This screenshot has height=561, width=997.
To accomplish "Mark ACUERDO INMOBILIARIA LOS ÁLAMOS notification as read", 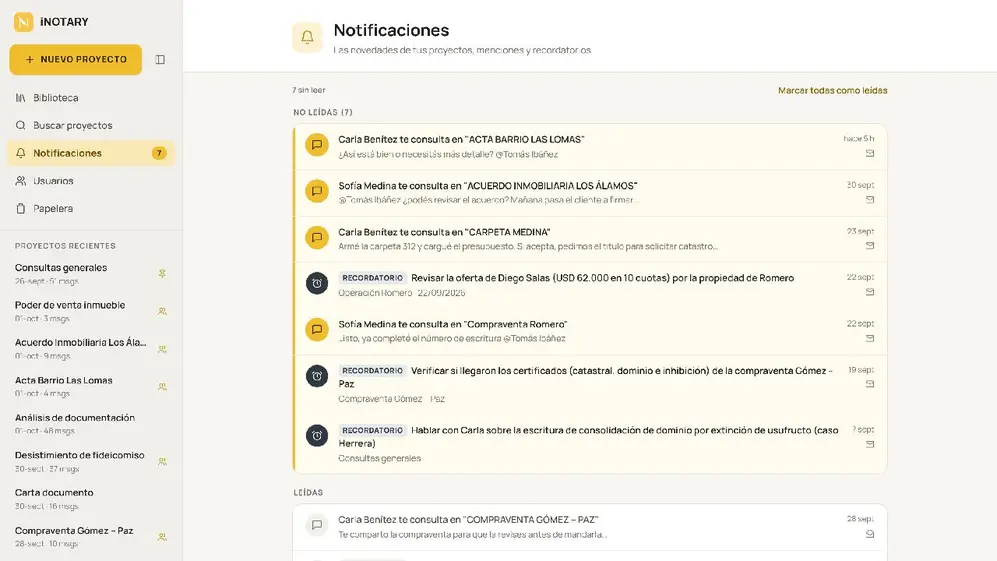I will click(x=870, y=200).
